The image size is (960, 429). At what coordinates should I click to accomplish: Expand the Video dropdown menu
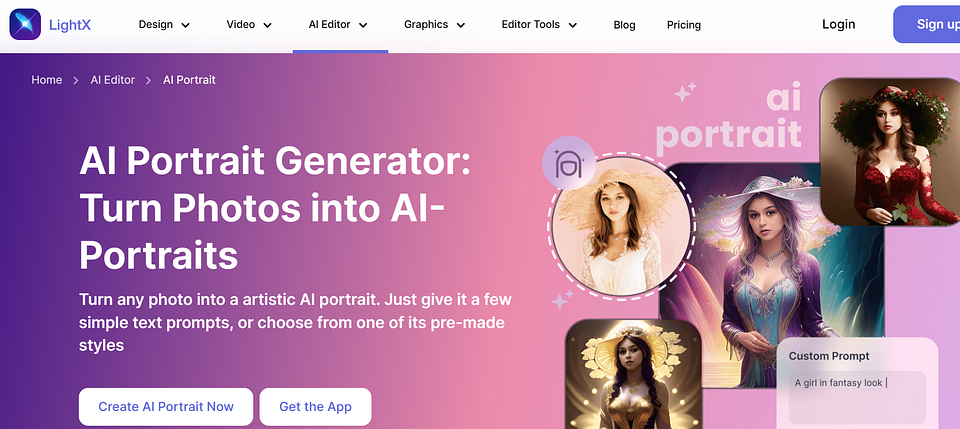(249, 24)
